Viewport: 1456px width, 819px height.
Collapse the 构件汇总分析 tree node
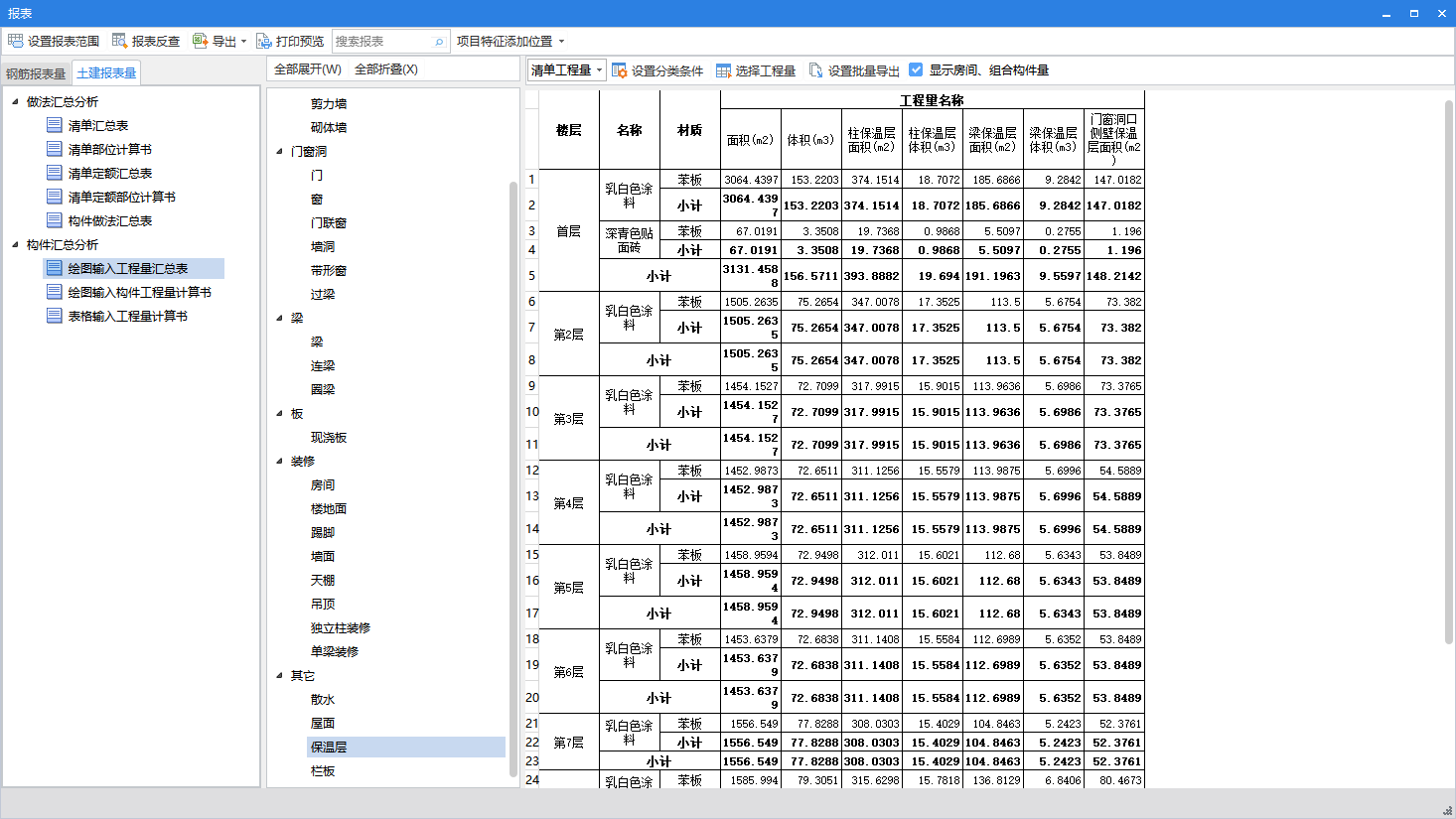tap(15, 244)
